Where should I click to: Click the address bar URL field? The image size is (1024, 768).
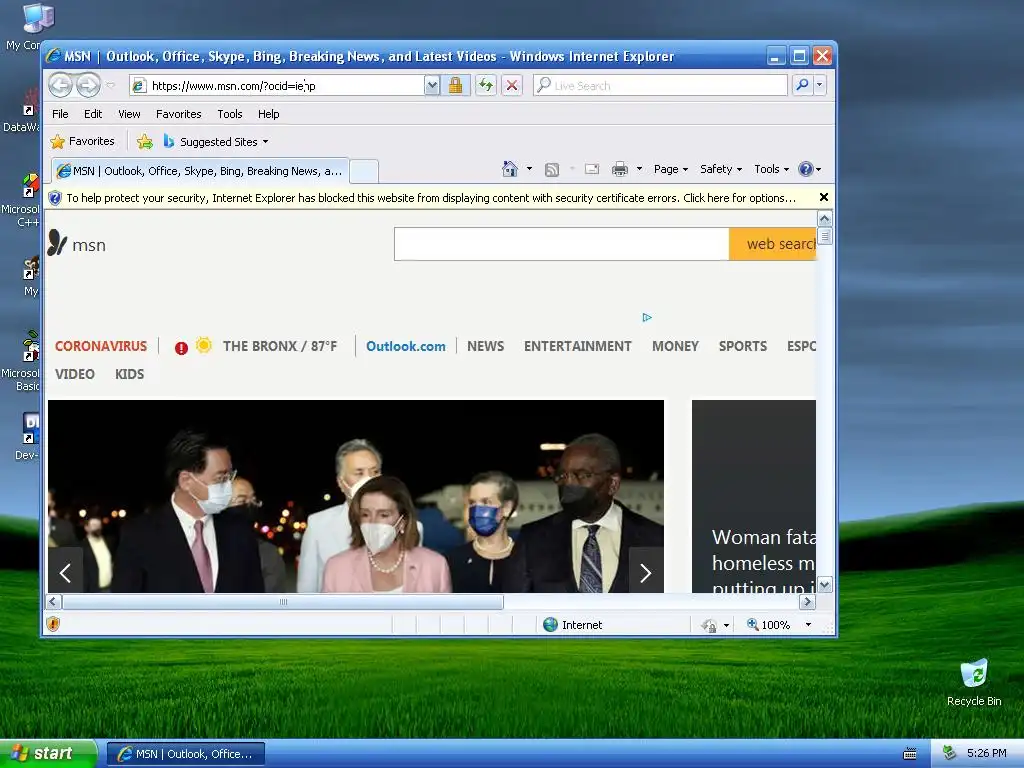[x=278, y=86]
